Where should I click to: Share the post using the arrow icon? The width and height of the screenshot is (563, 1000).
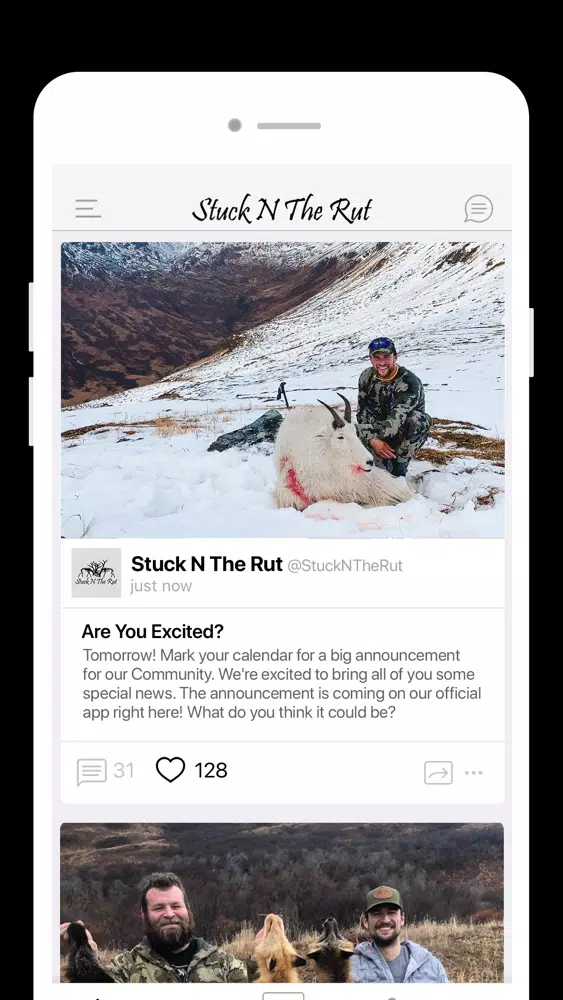(439, 772)
